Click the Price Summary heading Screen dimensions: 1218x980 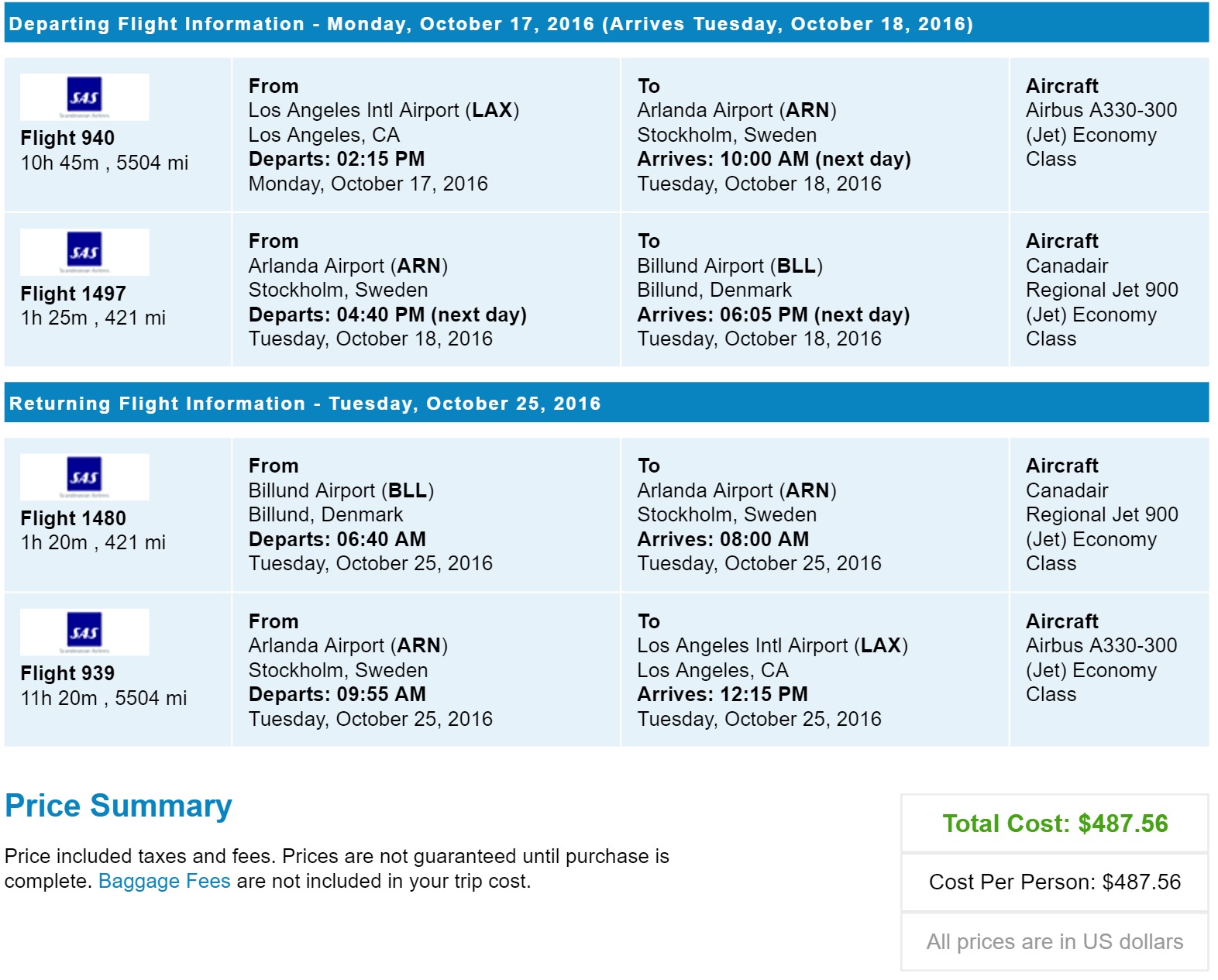119,806
